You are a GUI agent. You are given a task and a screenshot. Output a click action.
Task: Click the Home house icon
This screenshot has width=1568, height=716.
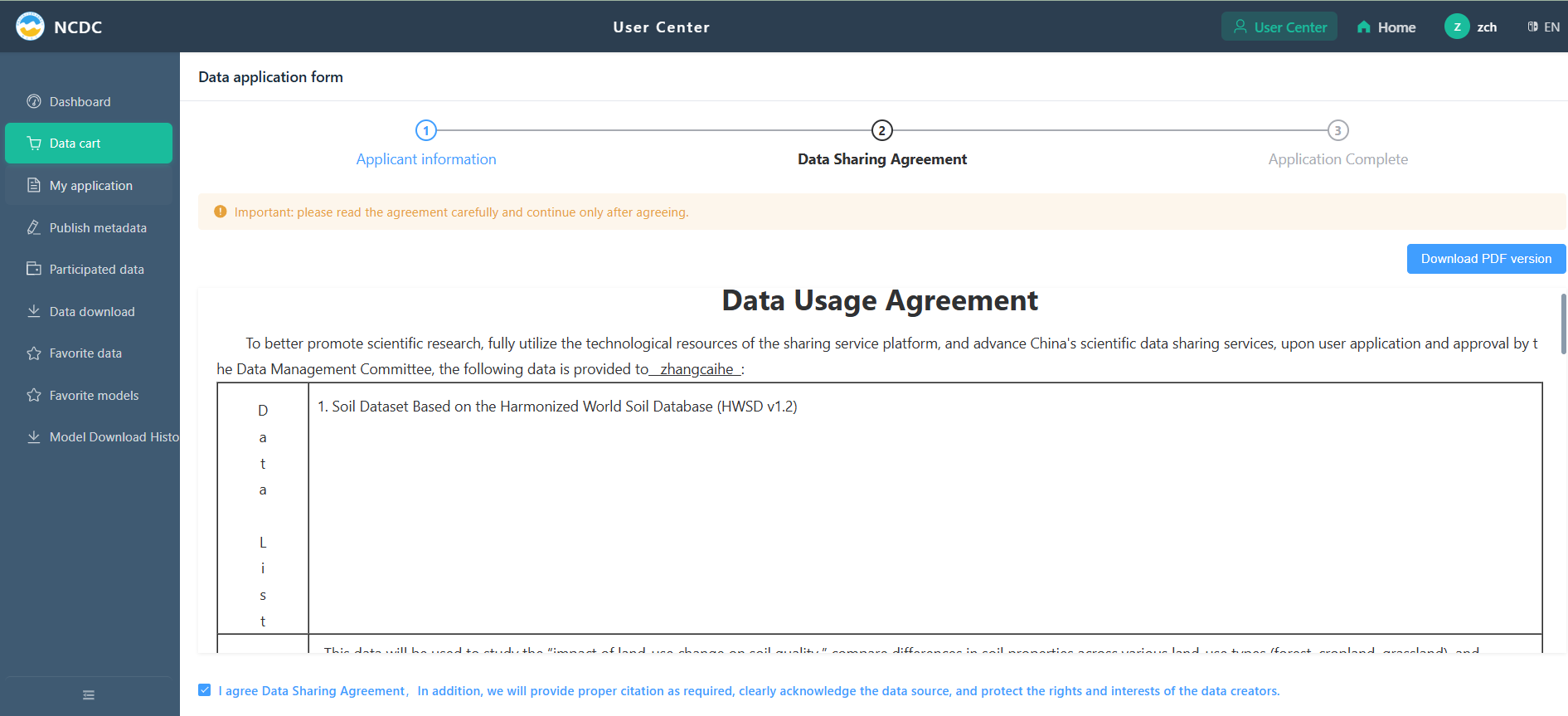coord(1364,27)
